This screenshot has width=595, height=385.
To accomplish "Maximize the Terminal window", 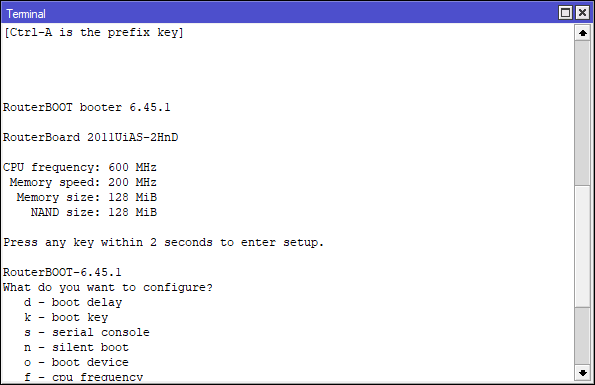I will pyautogui.click(x=565, y=13).
